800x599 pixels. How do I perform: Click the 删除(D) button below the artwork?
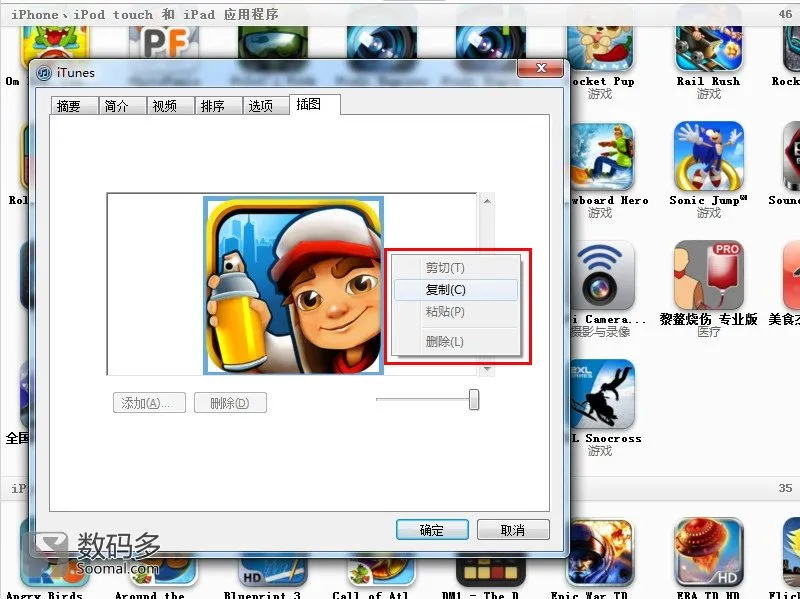coord(230,403)
